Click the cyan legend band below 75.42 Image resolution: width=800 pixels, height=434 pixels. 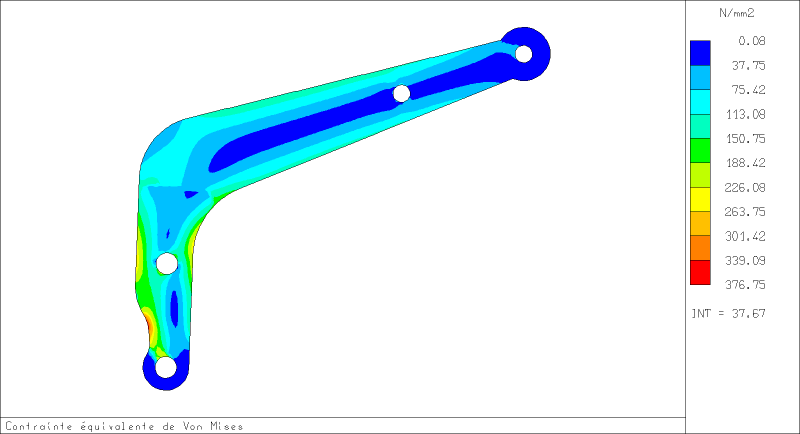pyautogui.click(x=700, y=102)
